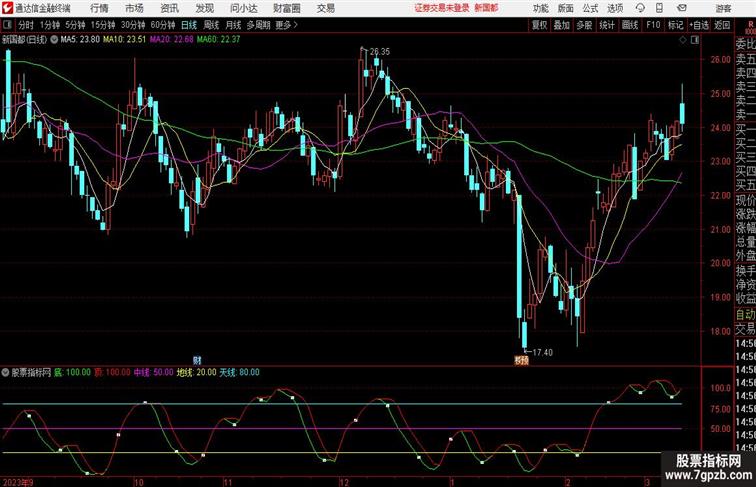Click the 复权 button
Image resolution: width=756 pixels, height=487 pixels.
click(539, 25)
